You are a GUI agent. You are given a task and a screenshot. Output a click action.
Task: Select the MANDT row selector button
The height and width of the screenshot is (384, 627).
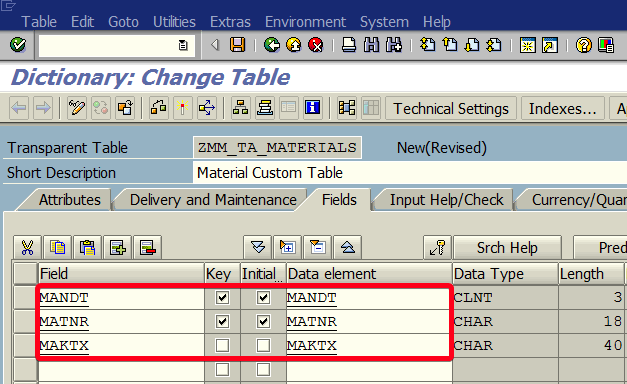(x=25, y=298)
